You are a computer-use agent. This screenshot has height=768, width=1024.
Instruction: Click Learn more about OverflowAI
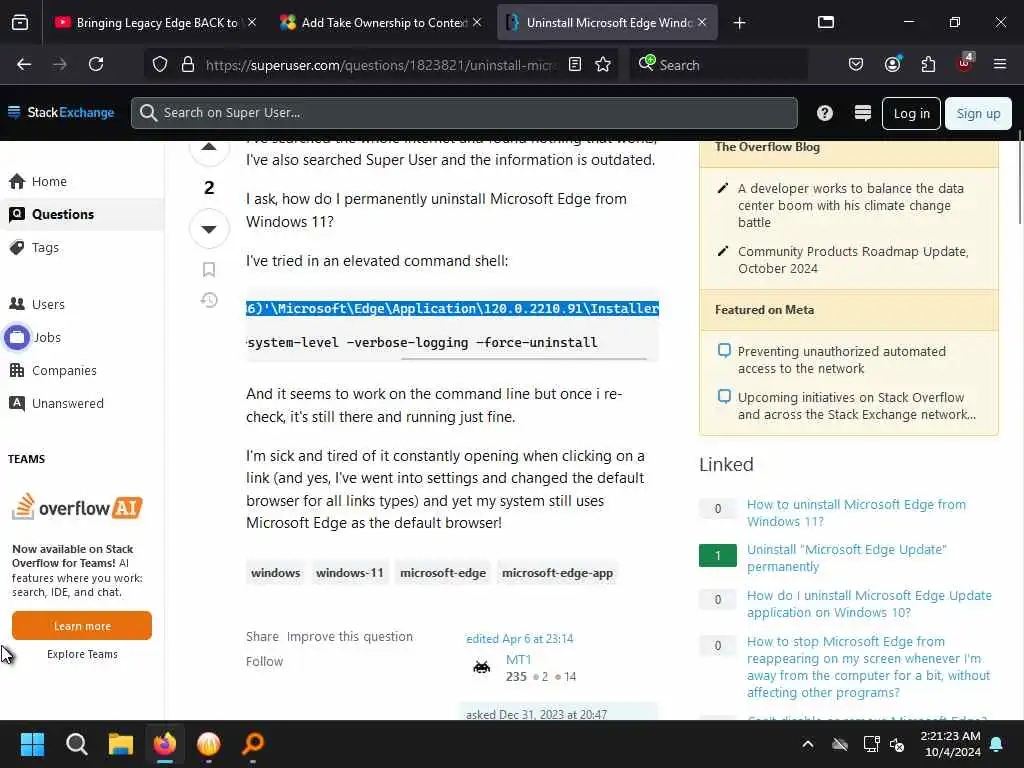tap(82, 626)
